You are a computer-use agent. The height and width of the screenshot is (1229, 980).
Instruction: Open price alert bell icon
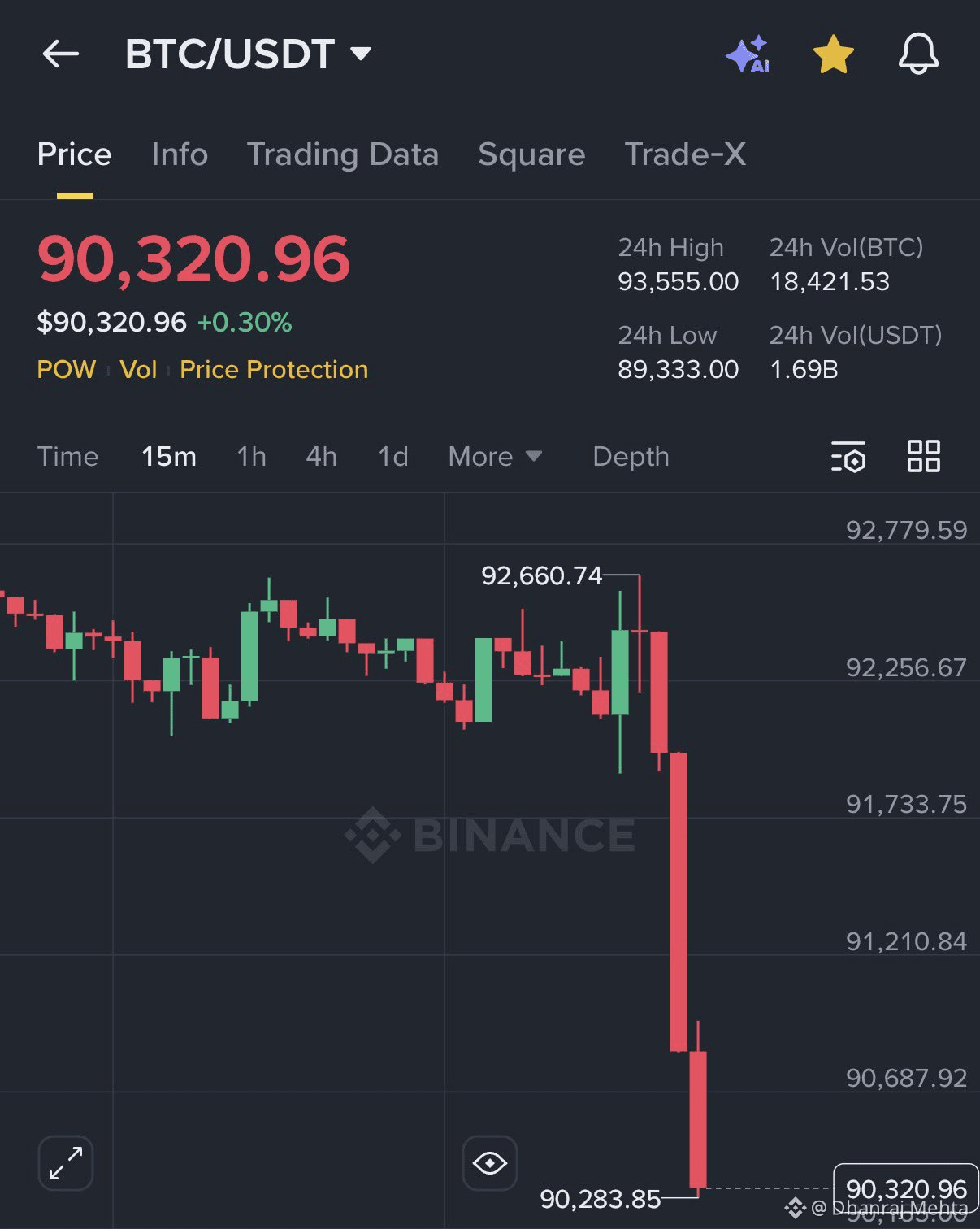[x=918, y=54]
